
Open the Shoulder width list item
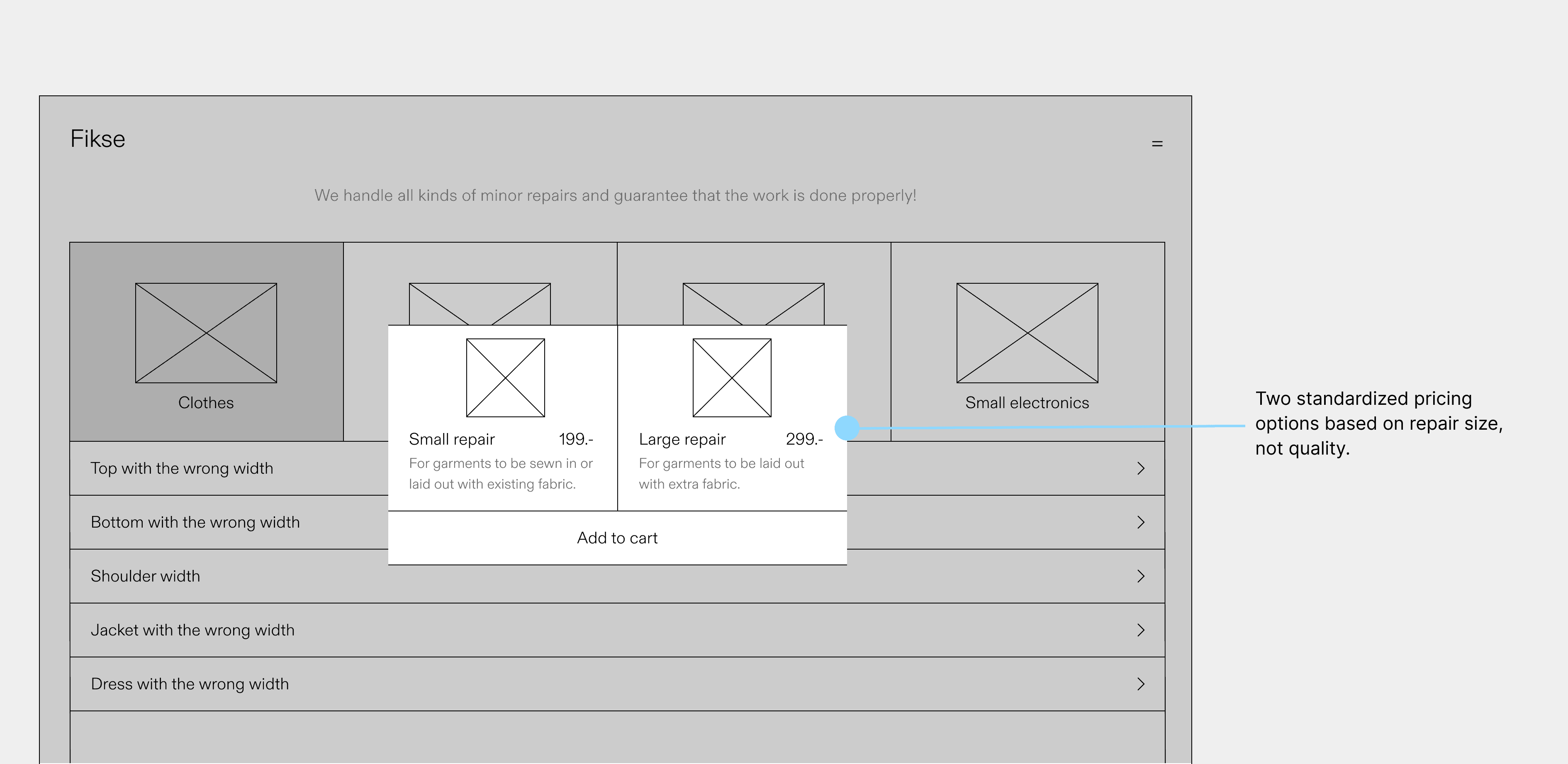[x=146, y=576]
